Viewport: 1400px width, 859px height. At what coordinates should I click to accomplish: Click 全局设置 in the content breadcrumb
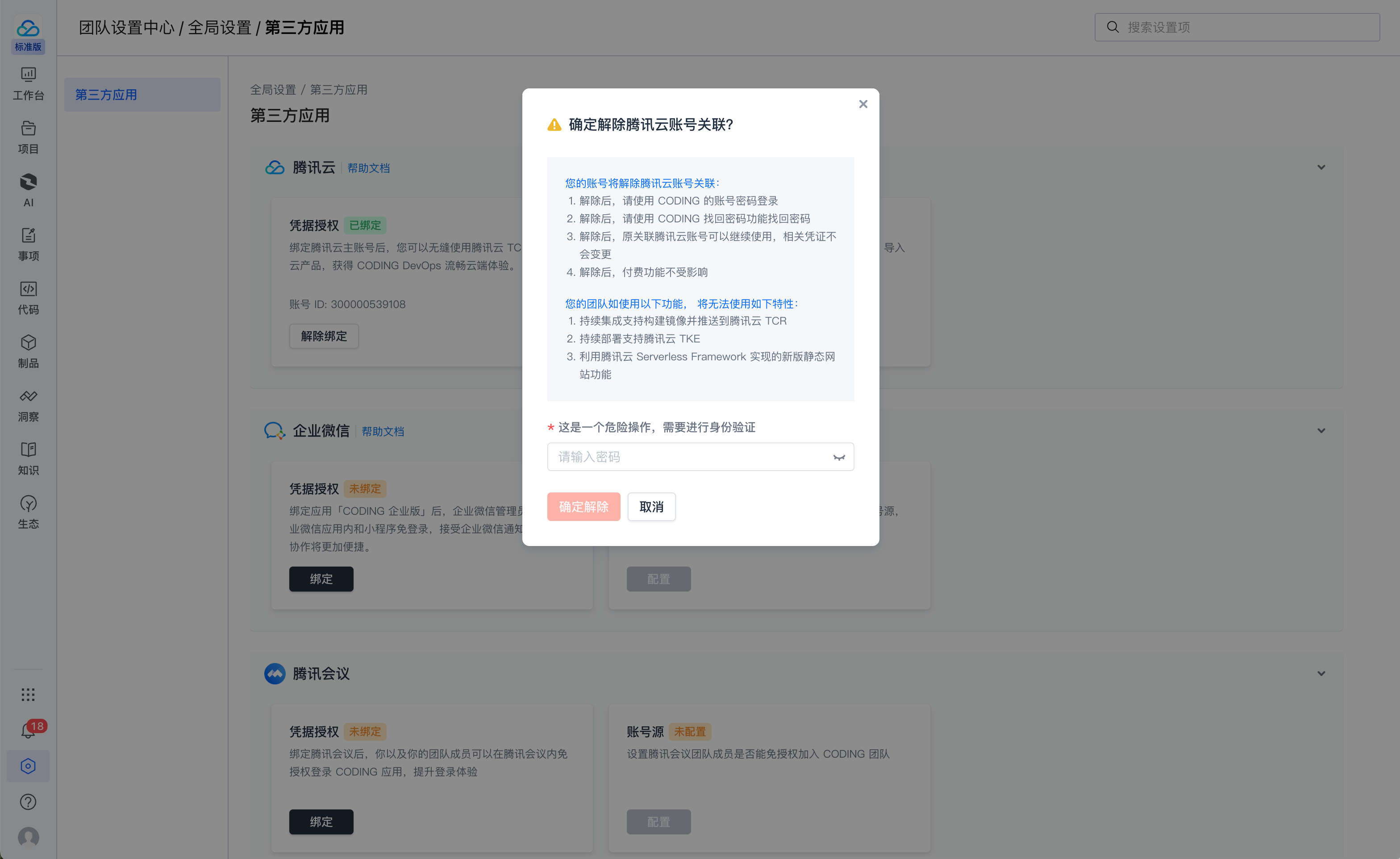(x=273, y=90)
